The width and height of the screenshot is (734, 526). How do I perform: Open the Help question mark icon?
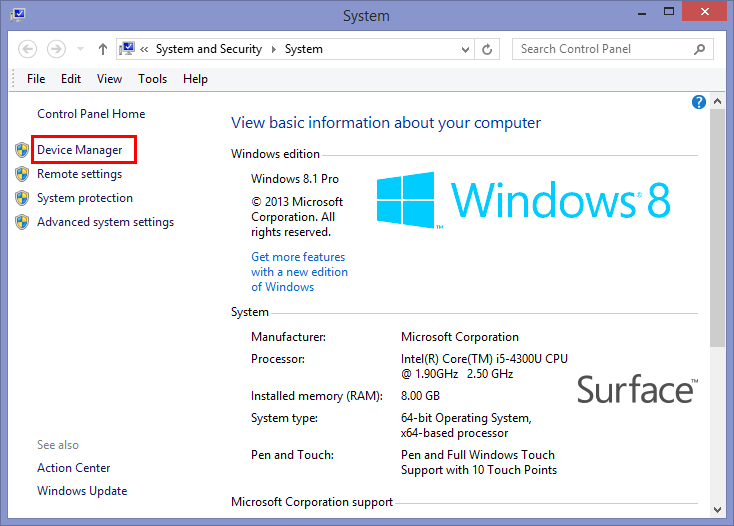point(699,102)
